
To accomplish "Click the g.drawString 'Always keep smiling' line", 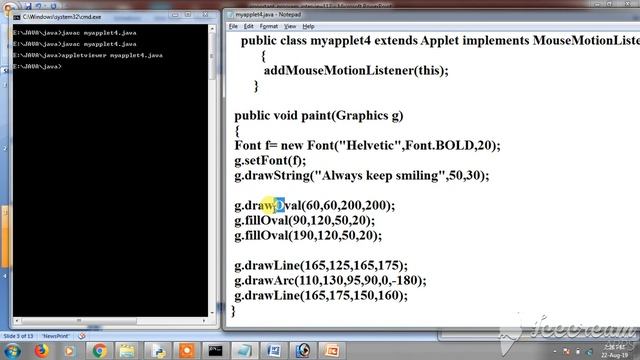I will pyautogui.click(x=362, y=176).
